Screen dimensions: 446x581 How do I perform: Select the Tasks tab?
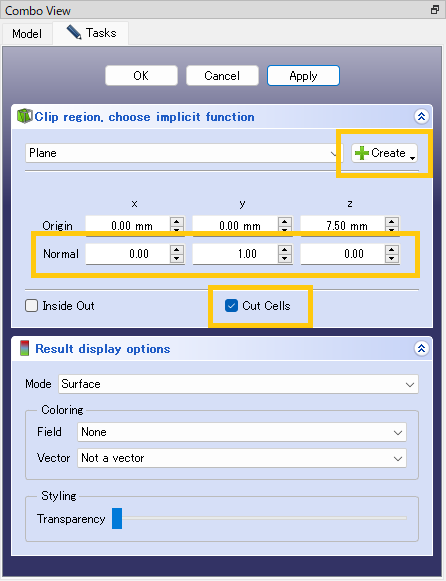point(91,33)
